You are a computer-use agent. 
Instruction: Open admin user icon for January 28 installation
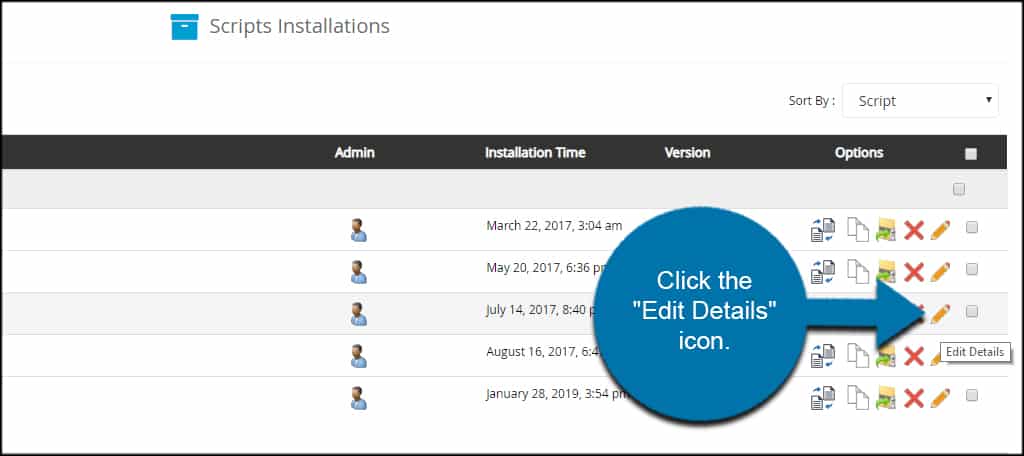(358, 397)
